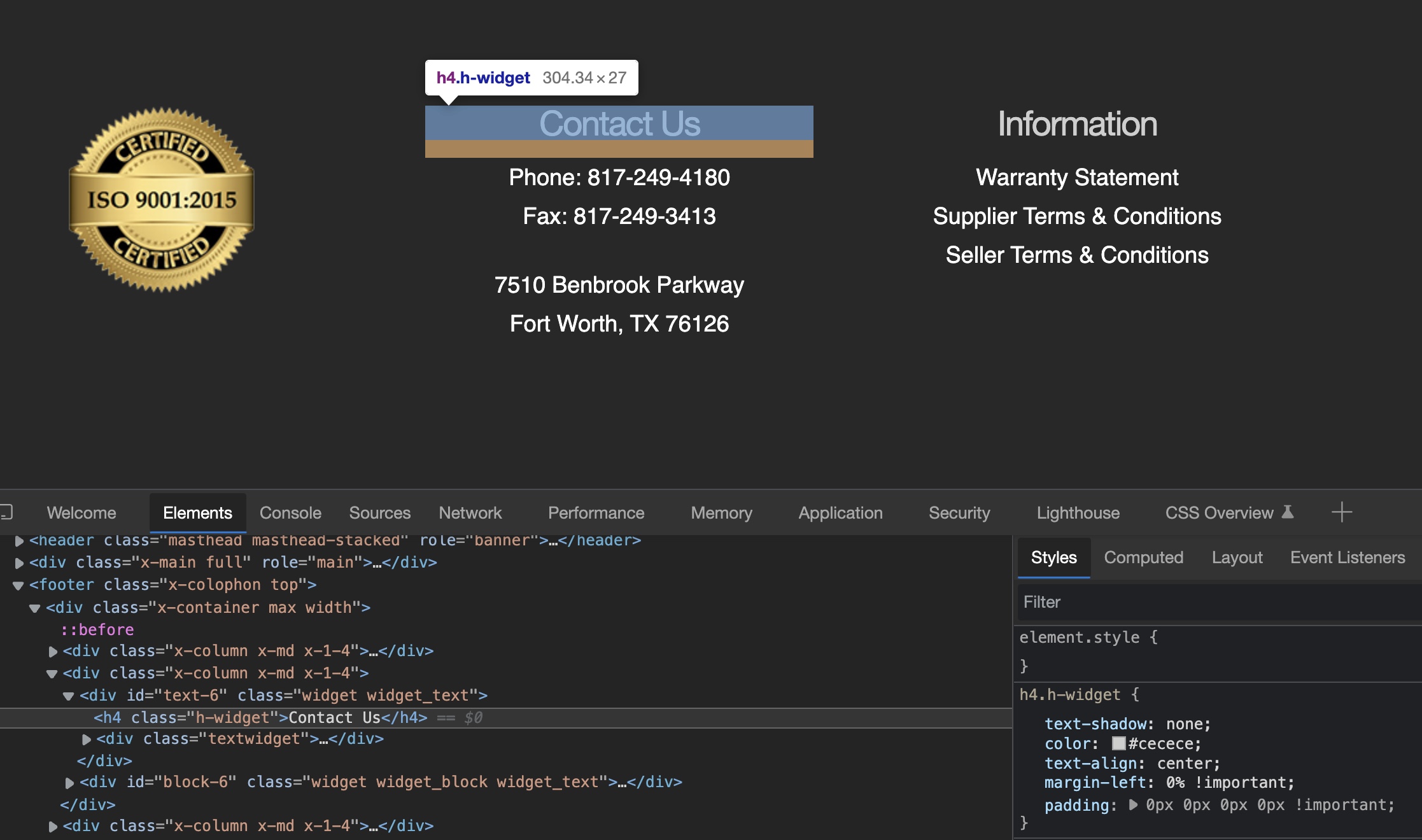Open Supplier Terms & Conditions link

(1077, 216)
